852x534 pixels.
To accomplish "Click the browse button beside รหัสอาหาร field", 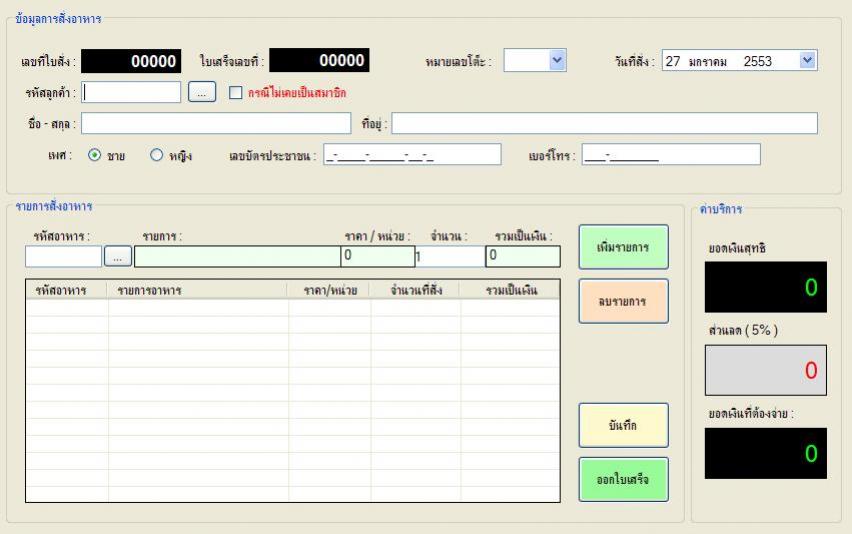I will [x=117, y=257].
